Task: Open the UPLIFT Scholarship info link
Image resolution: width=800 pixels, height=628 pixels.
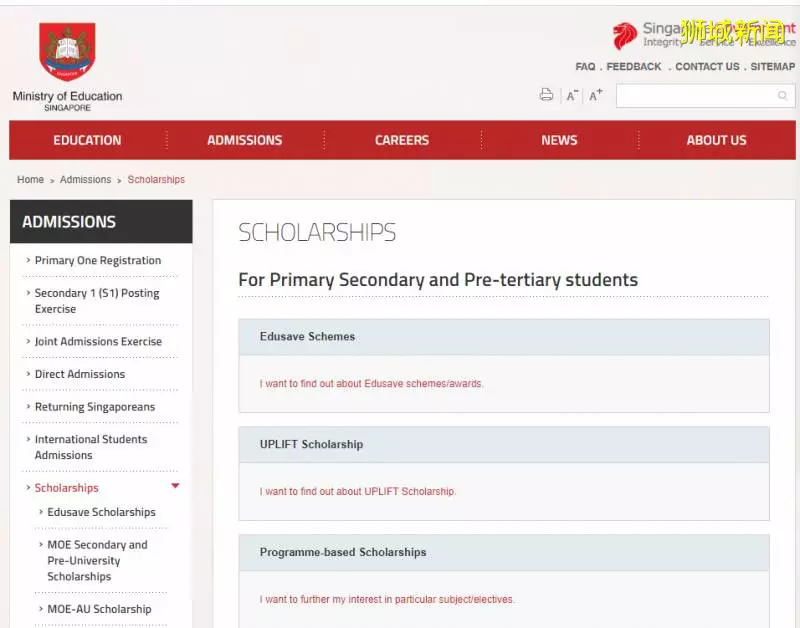Action: coord(358,491)
